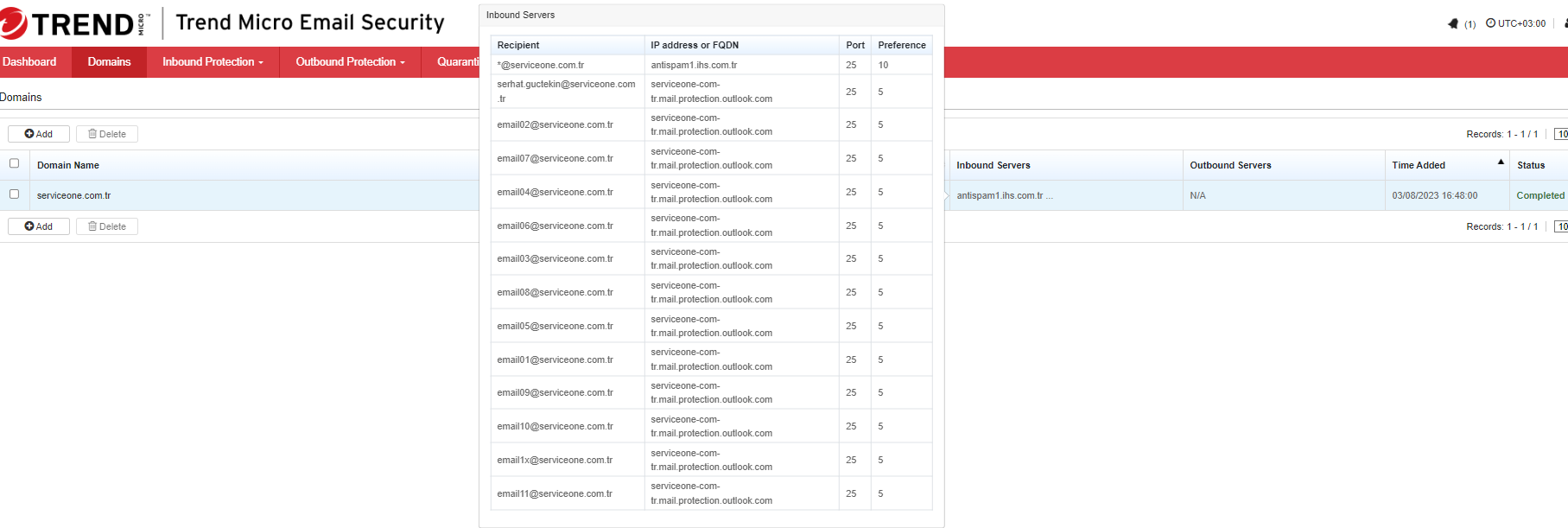Click the Status column header

click(1531, 165)
